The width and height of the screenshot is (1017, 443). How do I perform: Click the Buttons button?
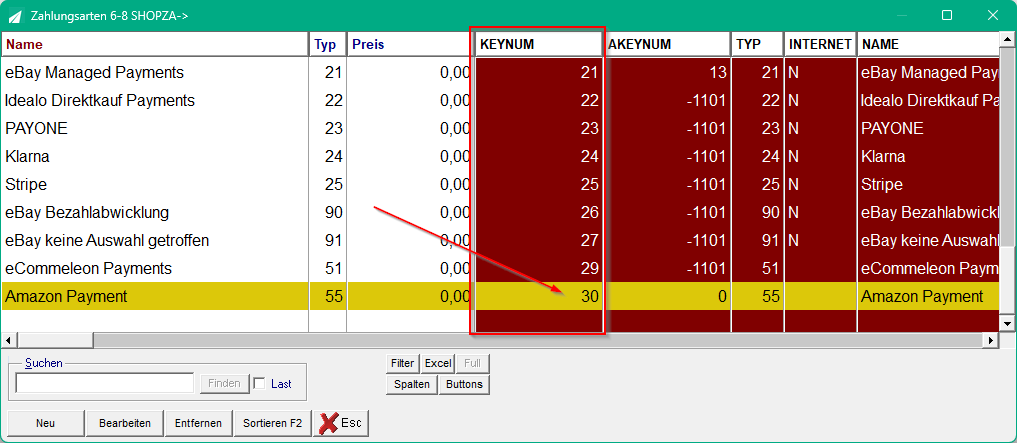pyautogui.click(x=464, y=384)
